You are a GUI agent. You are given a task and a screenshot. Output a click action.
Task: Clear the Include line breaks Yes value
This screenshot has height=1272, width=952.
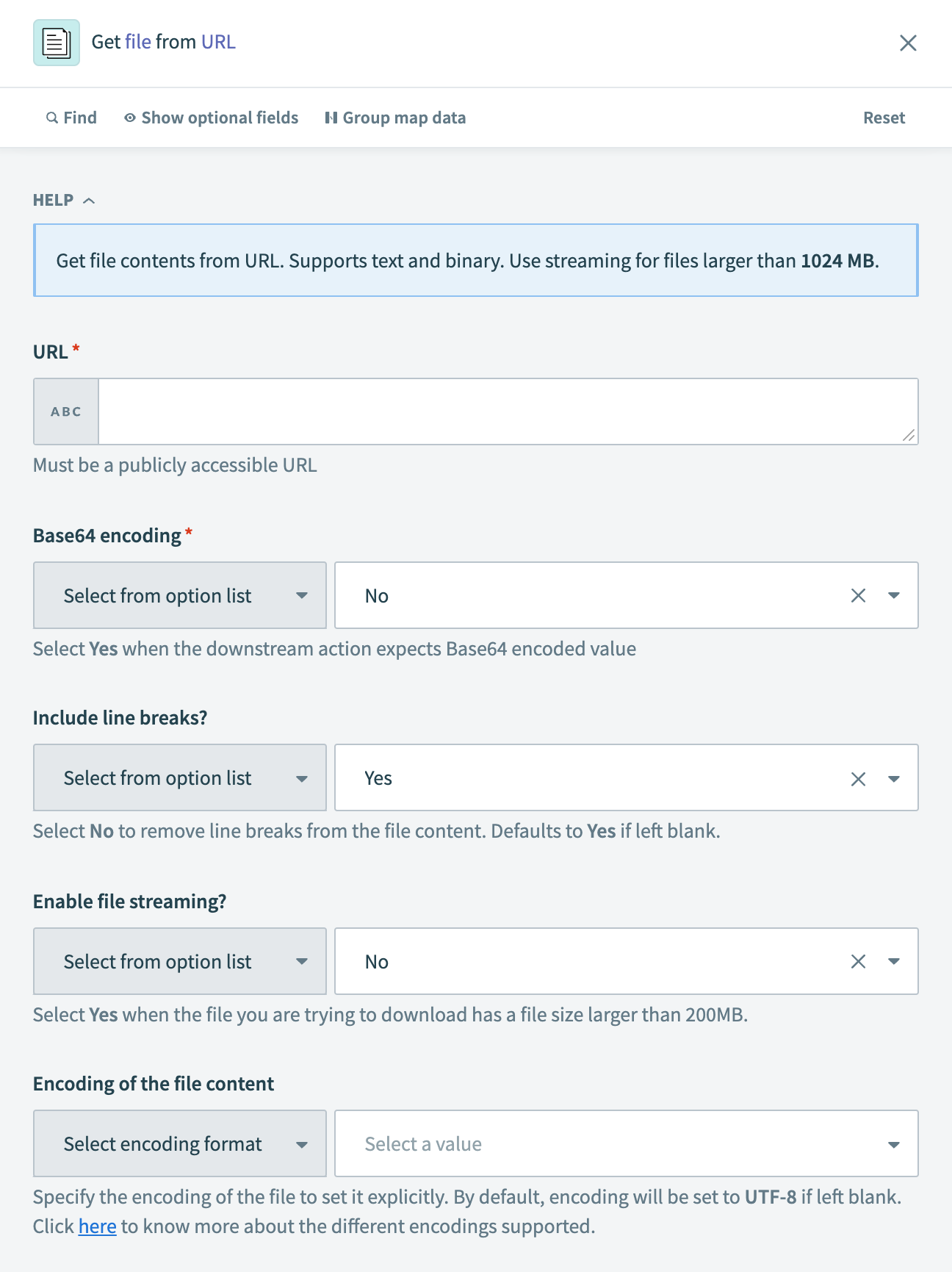858,777
